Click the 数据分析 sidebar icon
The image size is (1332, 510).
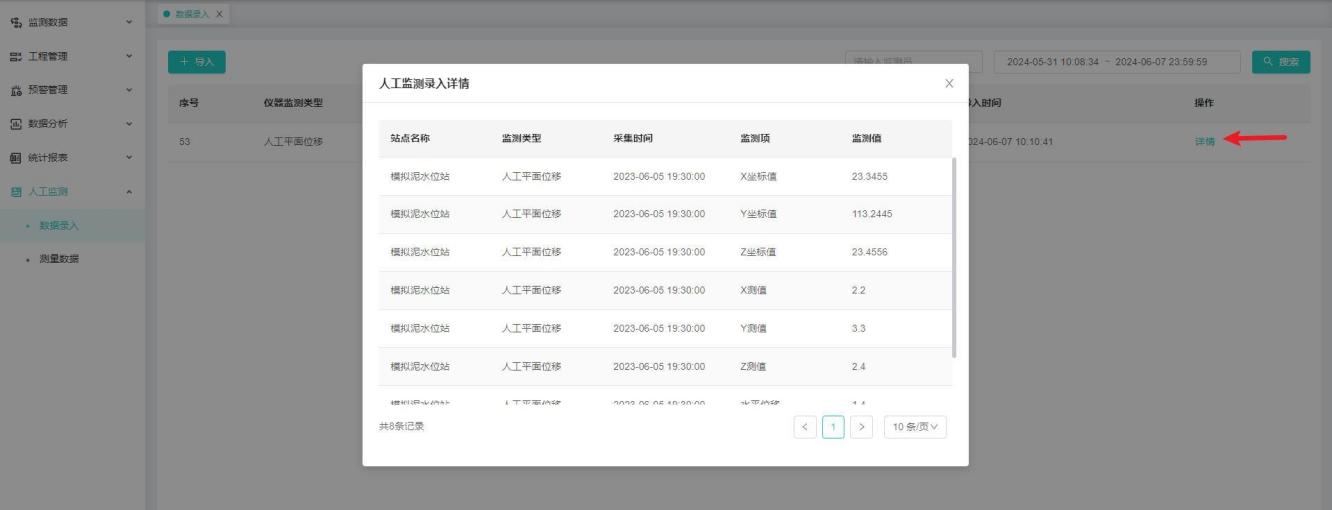point(15,124)
